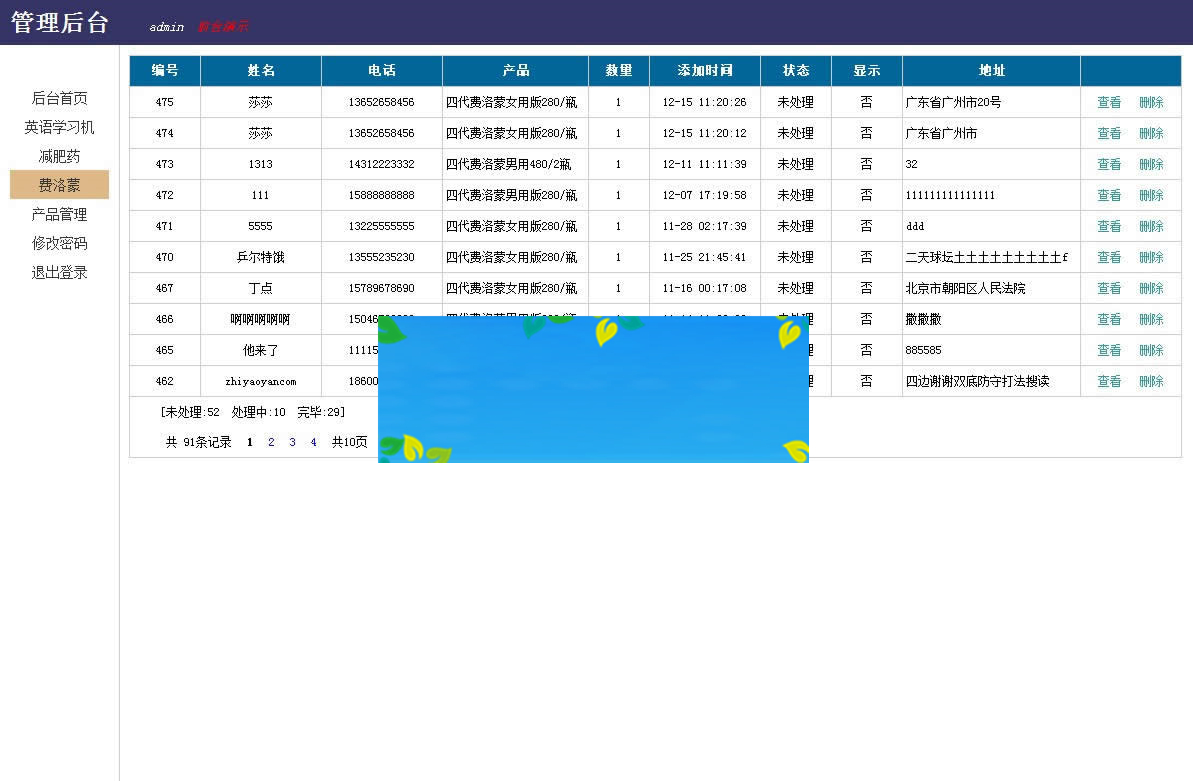
Task: Click the 状态 column header
Action: (795, 71)
